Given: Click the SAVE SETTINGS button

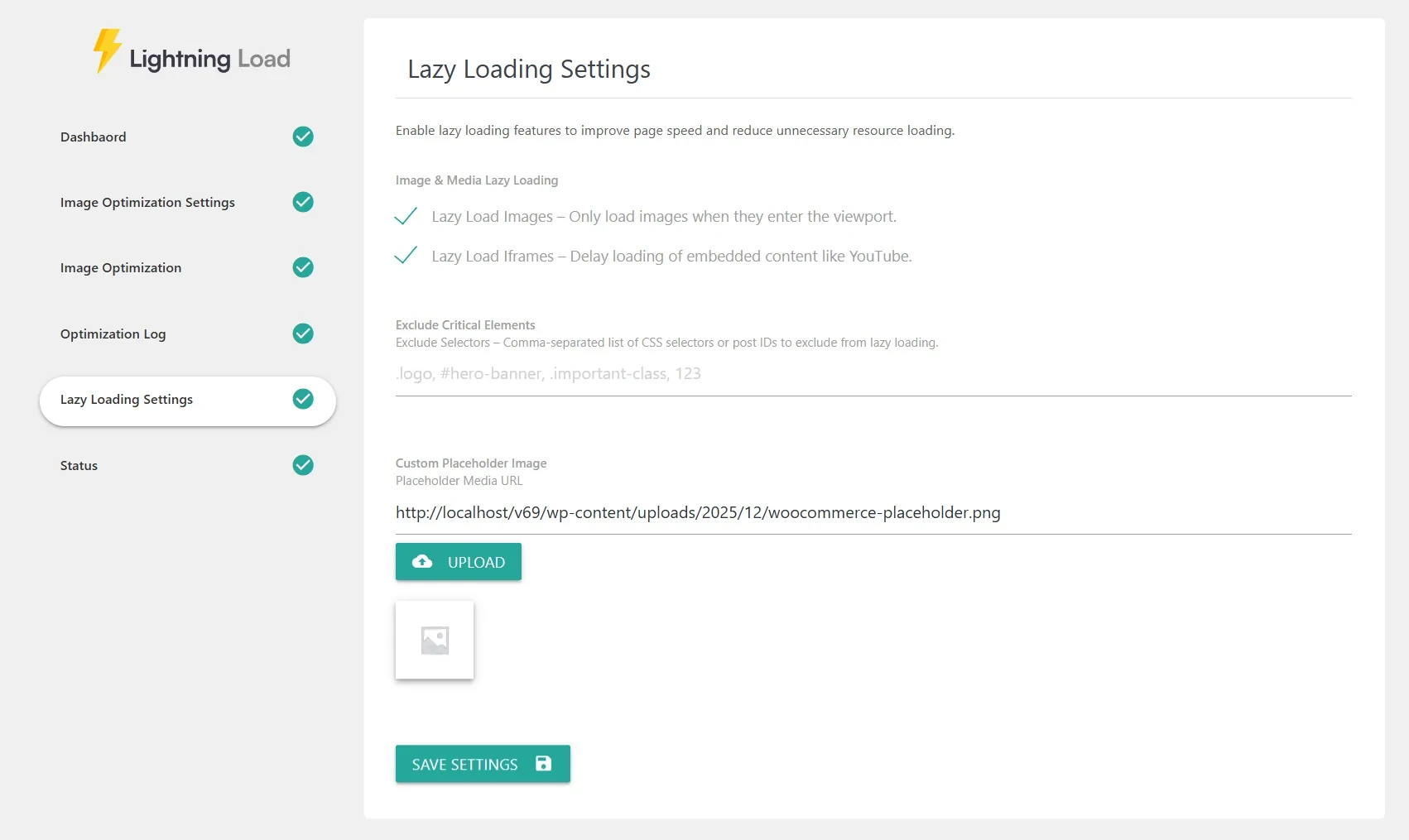Looking at the screenshot, I should 482,764.
